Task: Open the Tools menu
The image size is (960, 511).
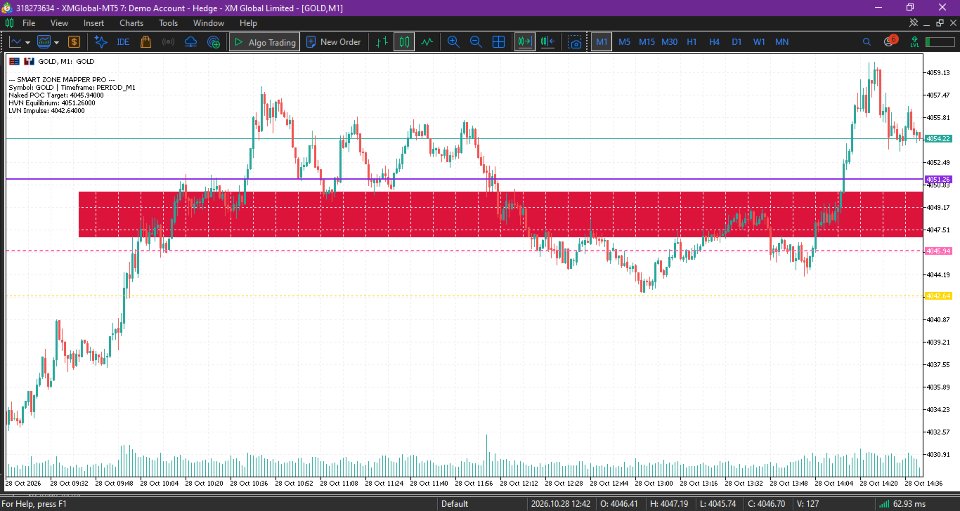Action: [168, 23]
